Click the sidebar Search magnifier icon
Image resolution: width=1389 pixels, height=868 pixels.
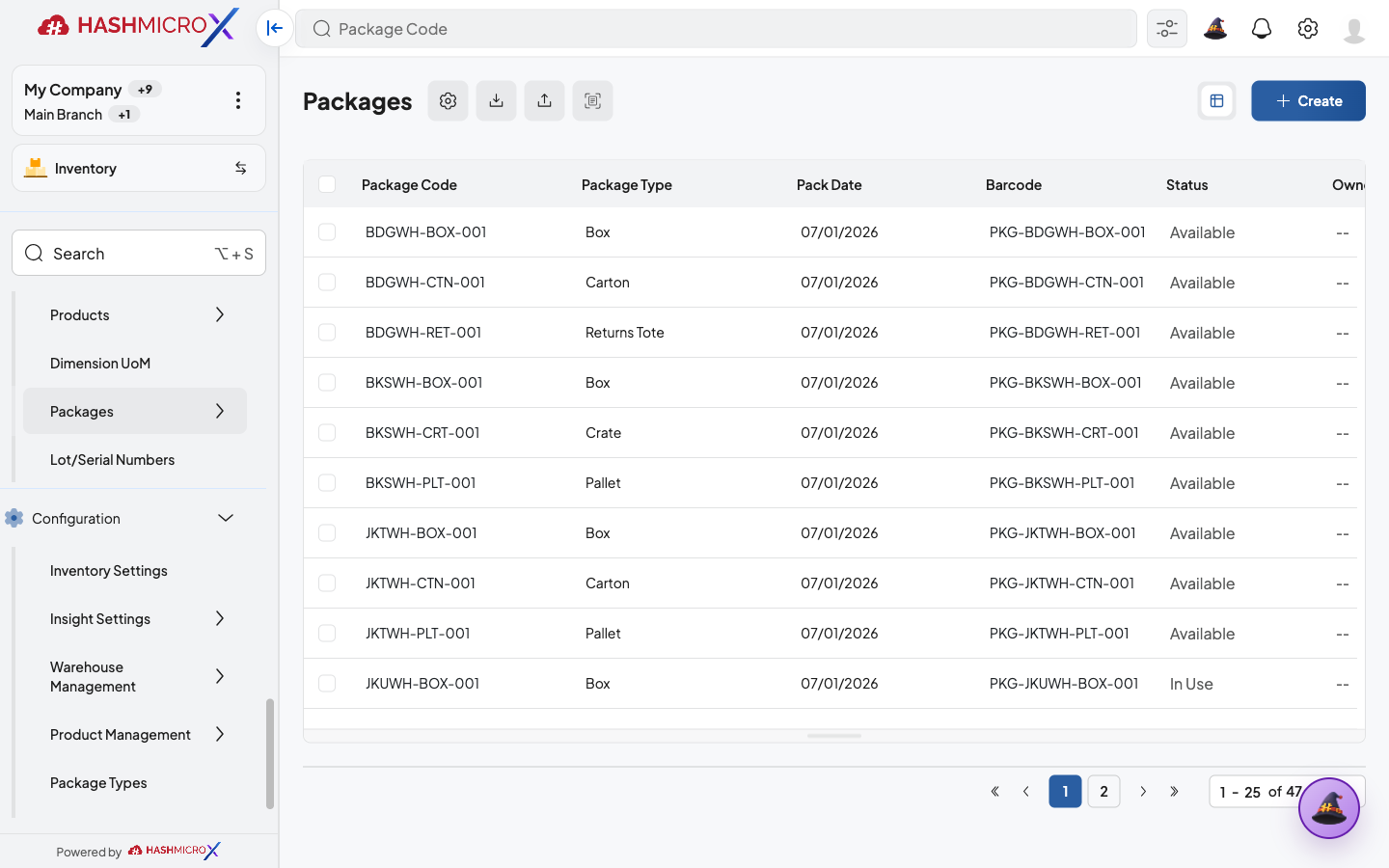(34, 253)
